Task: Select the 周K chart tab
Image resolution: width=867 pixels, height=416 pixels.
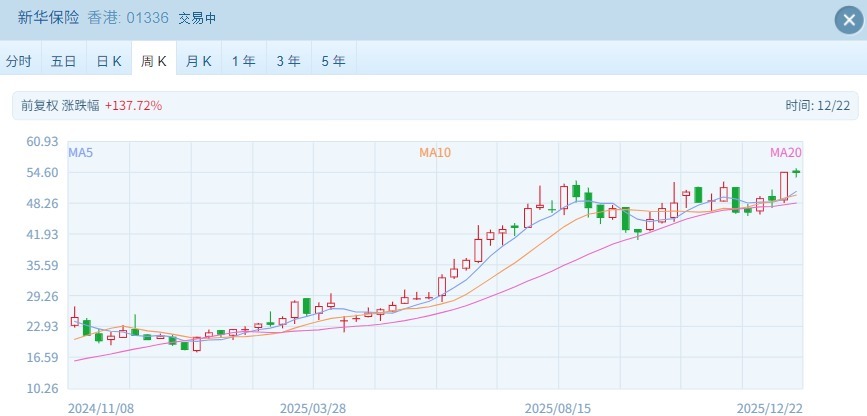Action: 154,60
